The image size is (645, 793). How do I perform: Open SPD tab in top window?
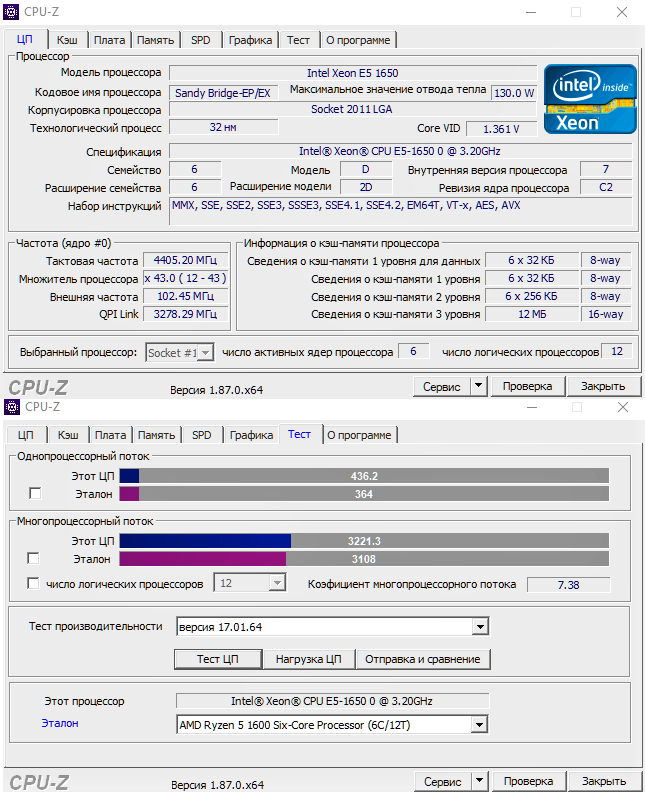[x=201, y=40]
